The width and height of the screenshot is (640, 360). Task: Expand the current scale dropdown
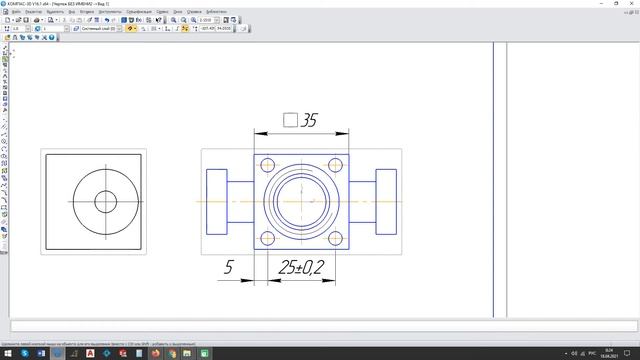(217, 20)
